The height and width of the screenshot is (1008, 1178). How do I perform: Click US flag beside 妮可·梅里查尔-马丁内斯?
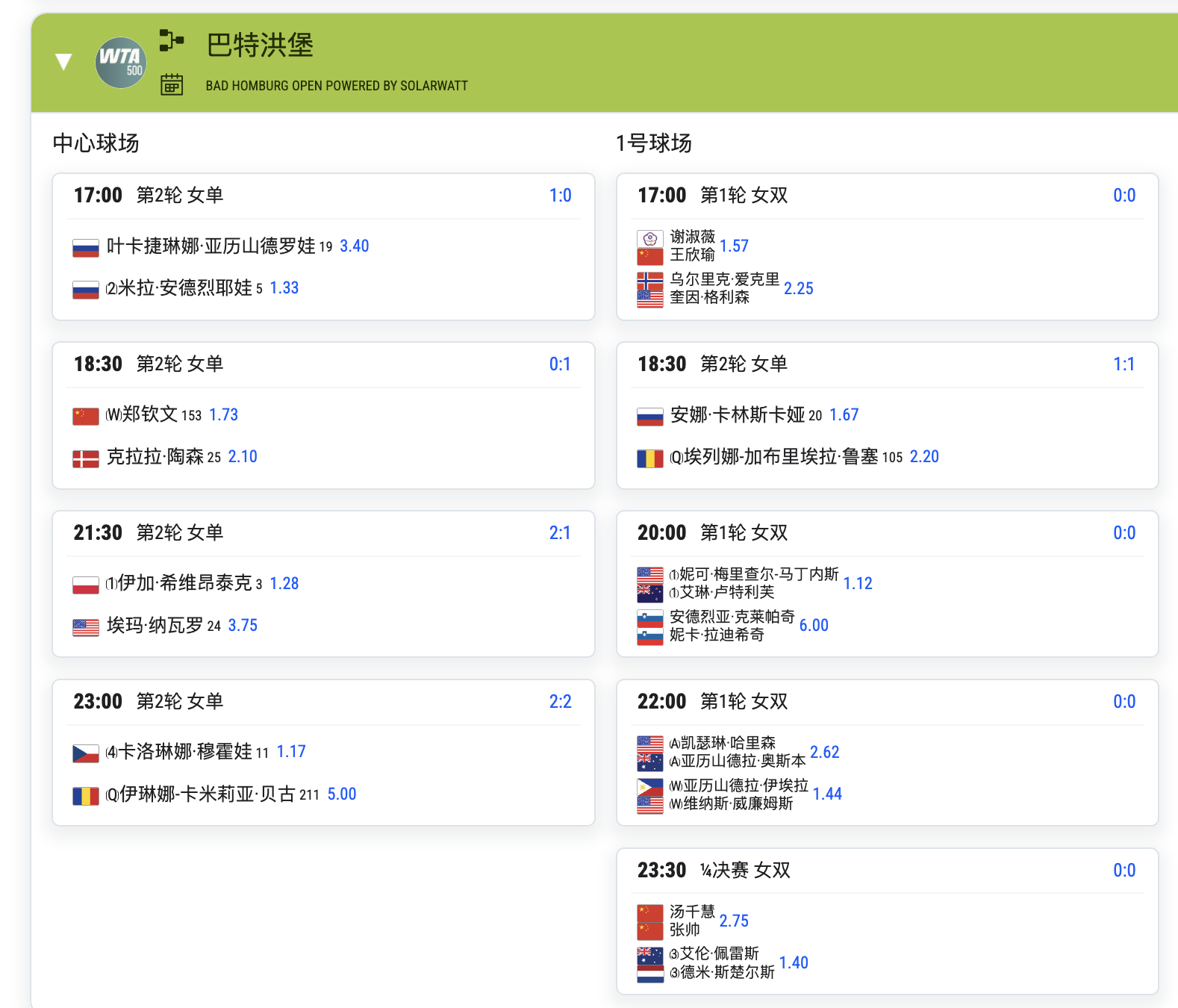tap(650, 576)
